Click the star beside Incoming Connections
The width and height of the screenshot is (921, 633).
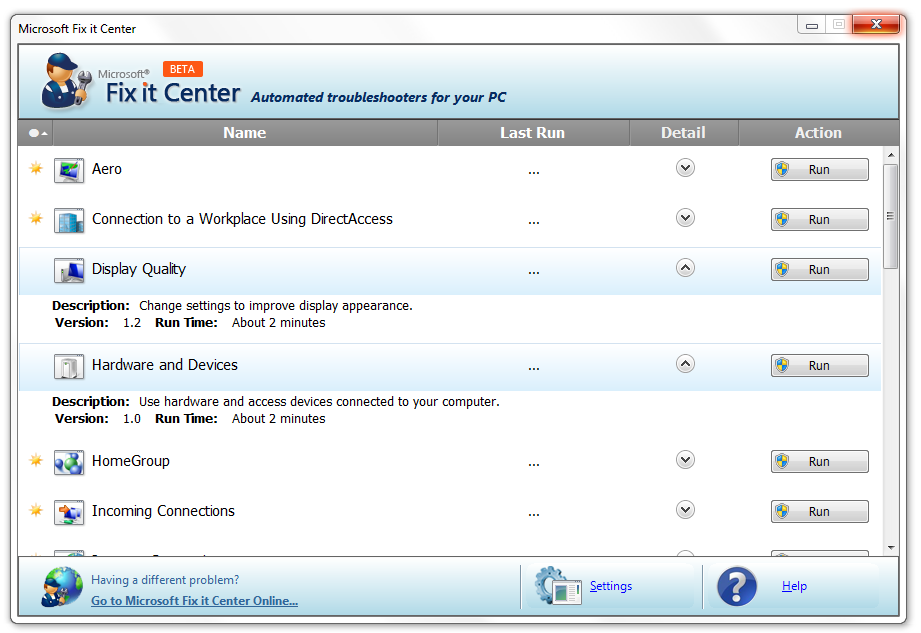pos(36,510)
